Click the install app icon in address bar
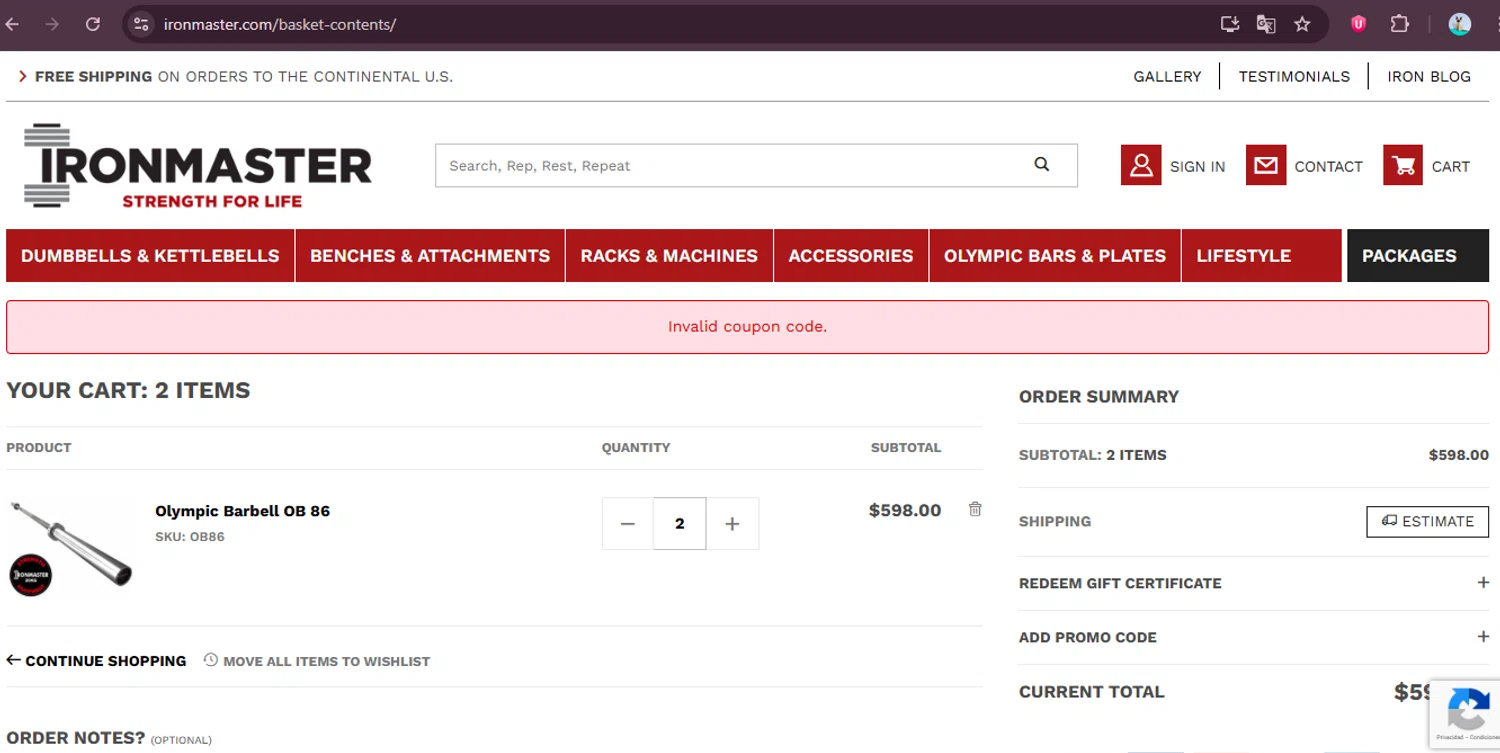The height and width of the screenshot is (753, 1500). click(1230, 24)
